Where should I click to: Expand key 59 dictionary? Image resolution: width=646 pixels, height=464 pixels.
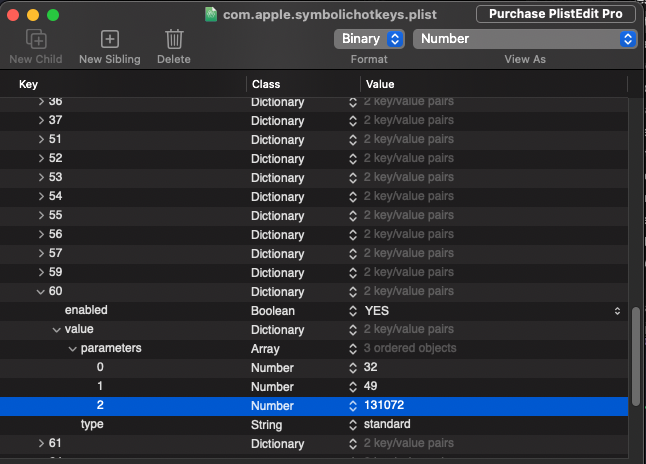41,272
